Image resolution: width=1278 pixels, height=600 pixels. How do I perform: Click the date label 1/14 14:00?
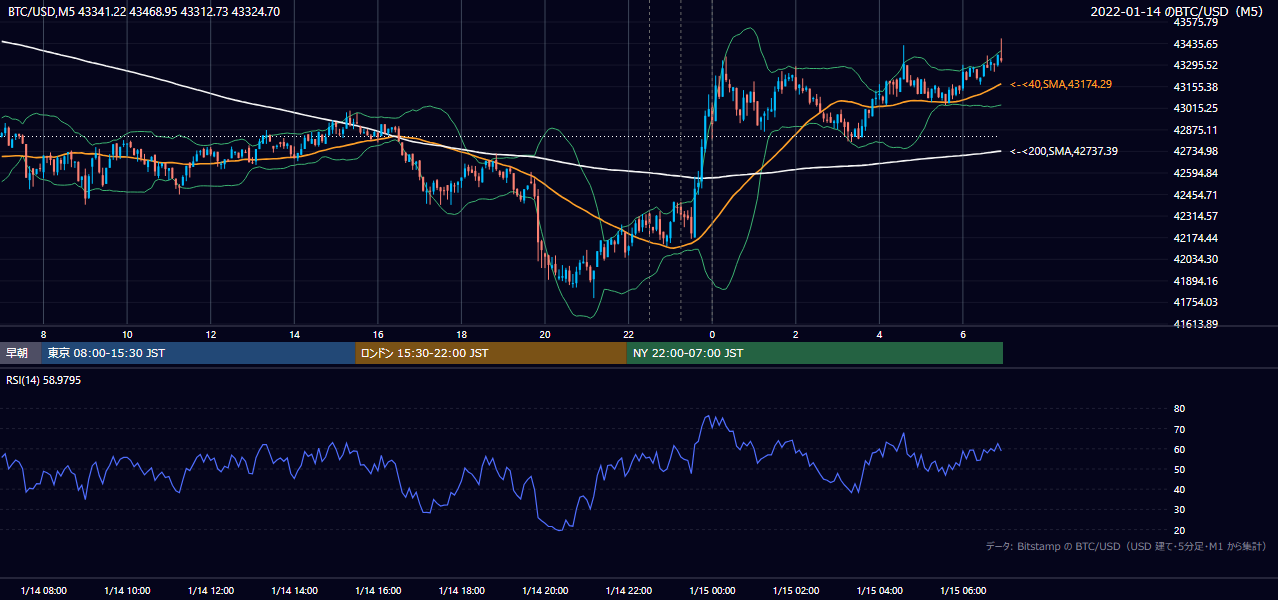[294, 590]
